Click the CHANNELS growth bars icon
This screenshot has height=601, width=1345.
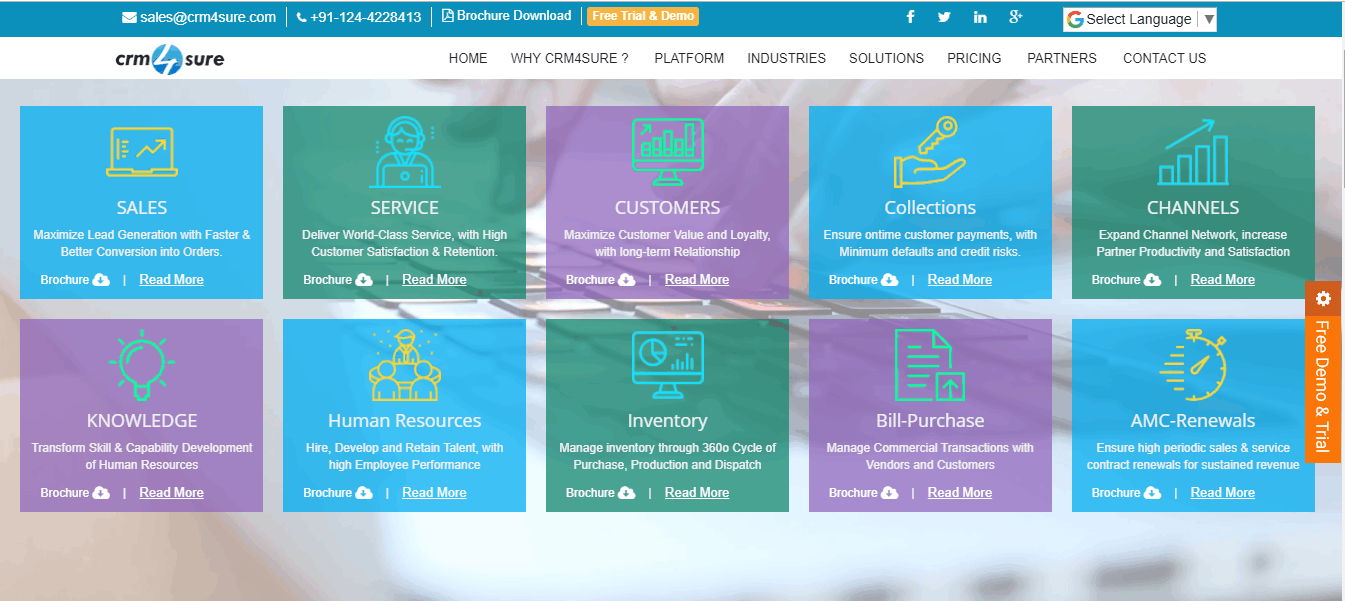(x=1193, y=152)
